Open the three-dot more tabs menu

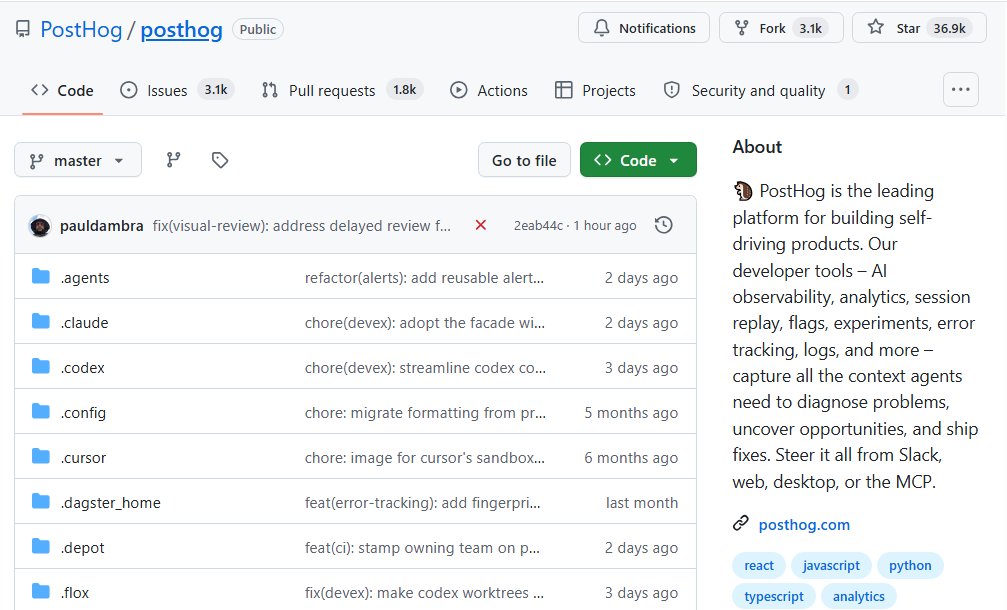pos(961,90)
